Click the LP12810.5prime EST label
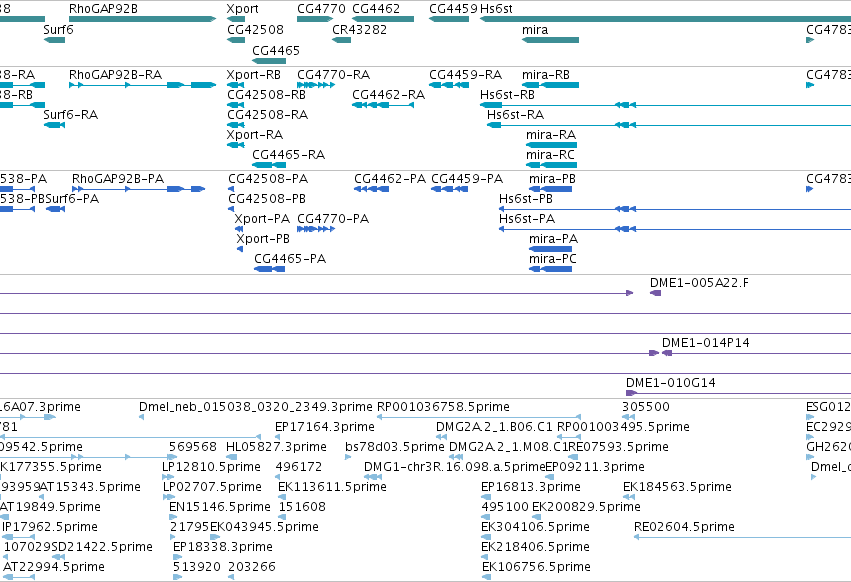Screen dimensions: 851x582 tap(212, 467)
